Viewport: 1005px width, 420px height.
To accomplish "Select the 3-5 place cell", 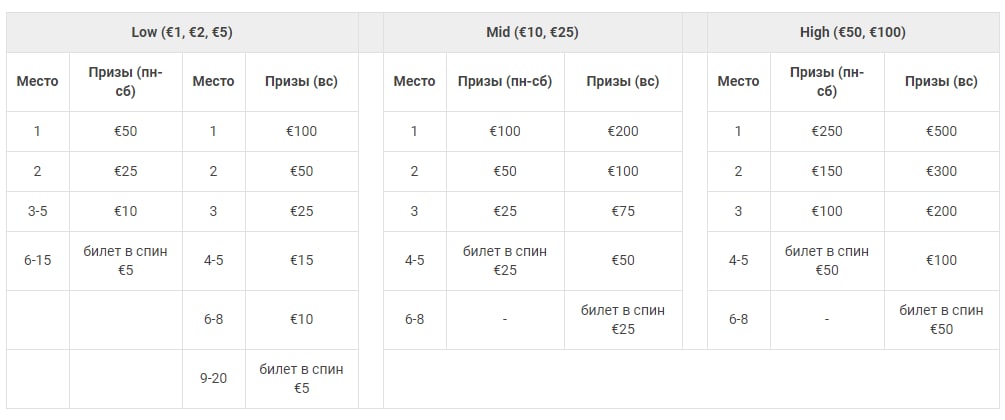I will pos(37,211).
